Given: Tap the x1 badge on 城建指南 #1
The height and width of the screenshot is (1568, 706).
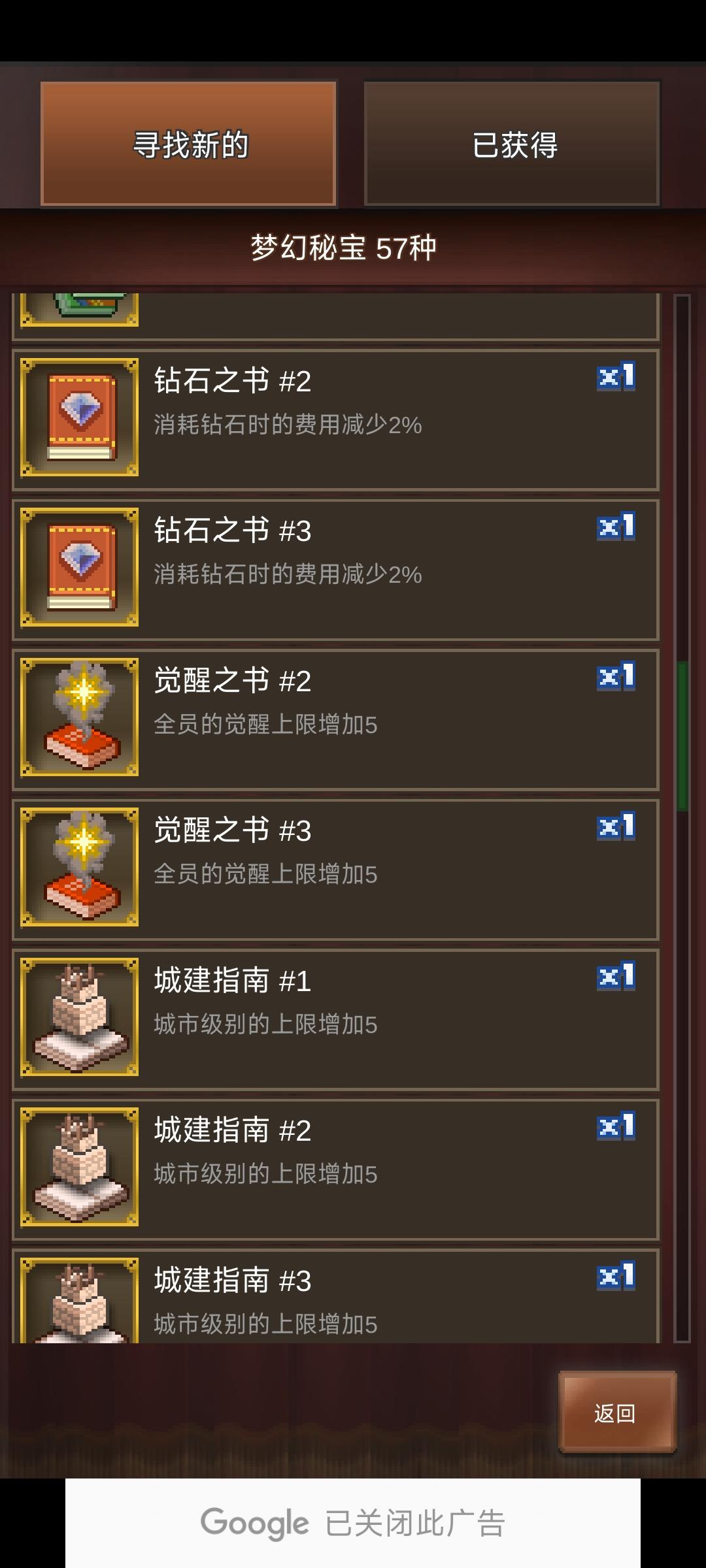Looking at the screenshot, I should pos(616,977).
